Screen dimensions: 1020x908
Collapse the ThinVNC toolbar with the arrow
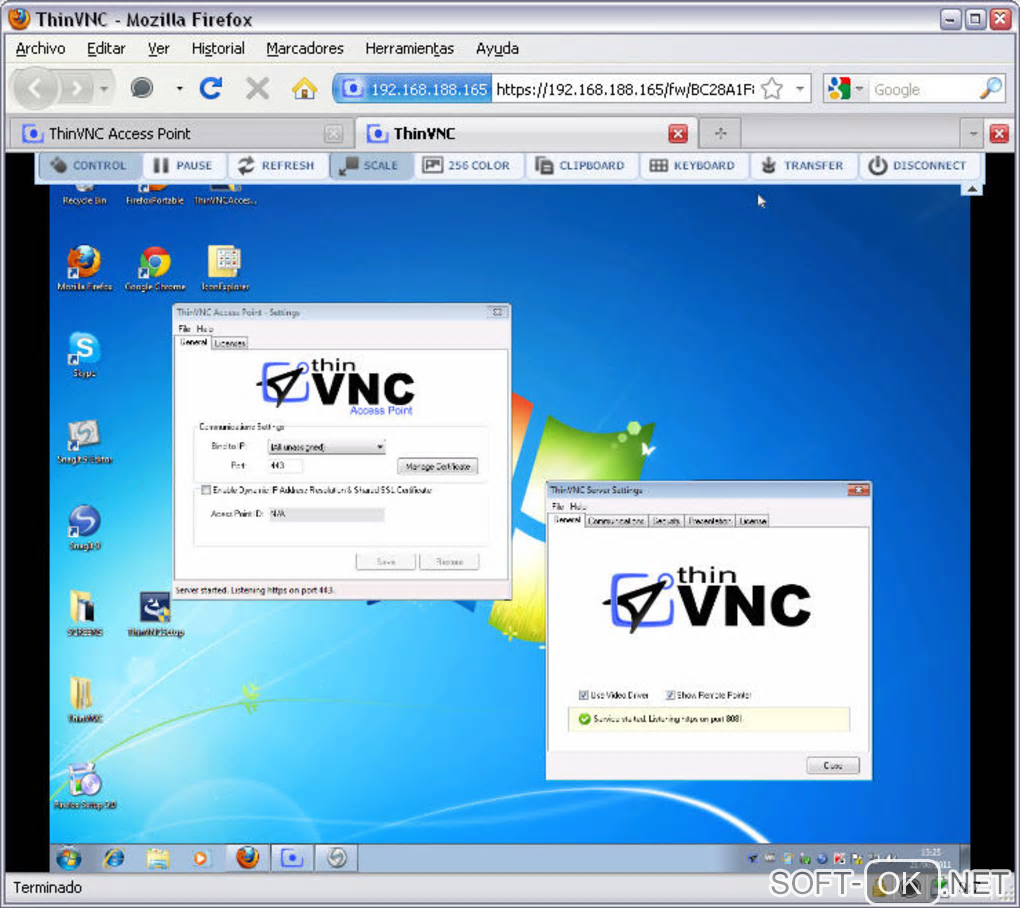coord(971,189)
